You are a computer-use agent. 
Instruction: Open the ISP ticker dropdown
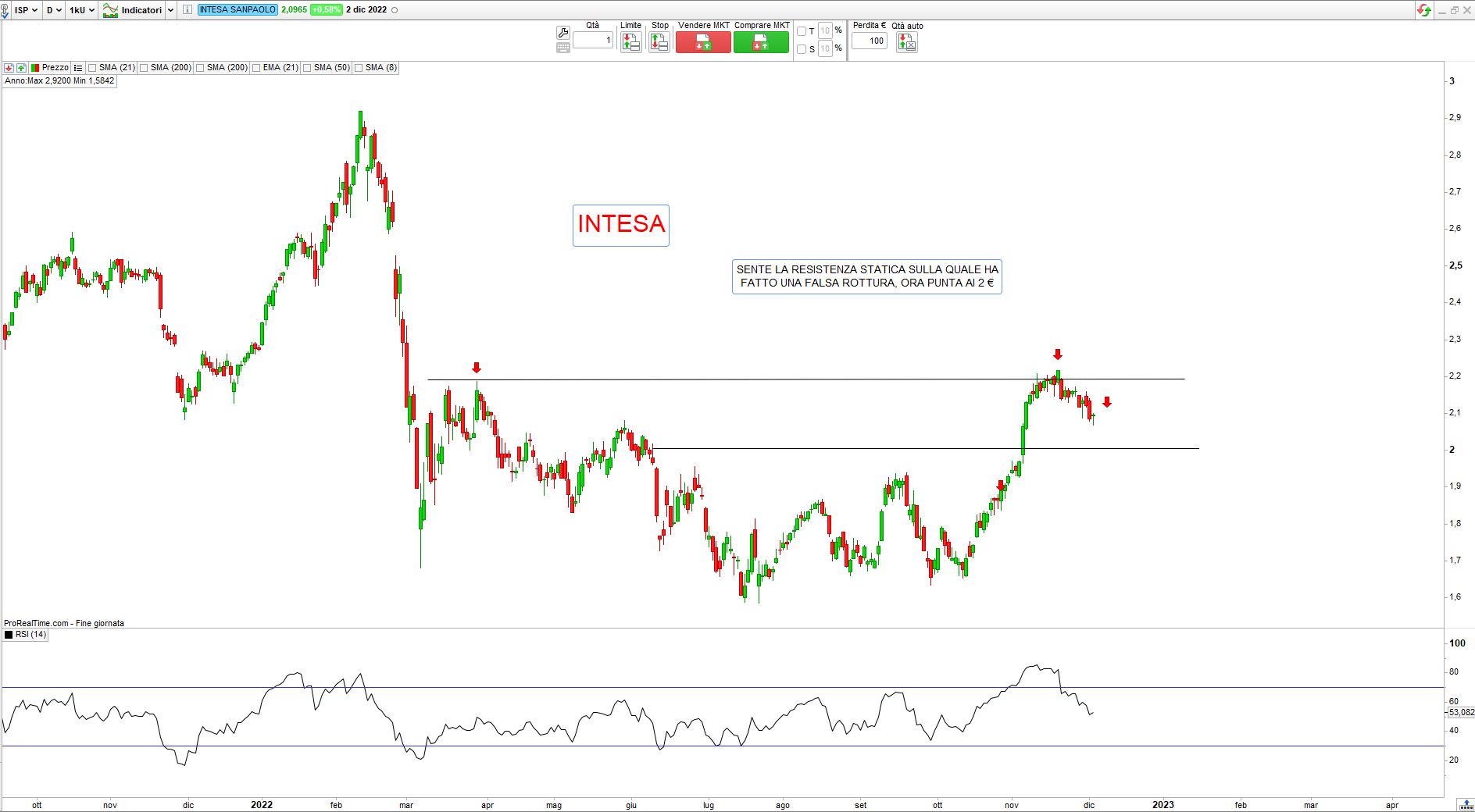(26, 10)
